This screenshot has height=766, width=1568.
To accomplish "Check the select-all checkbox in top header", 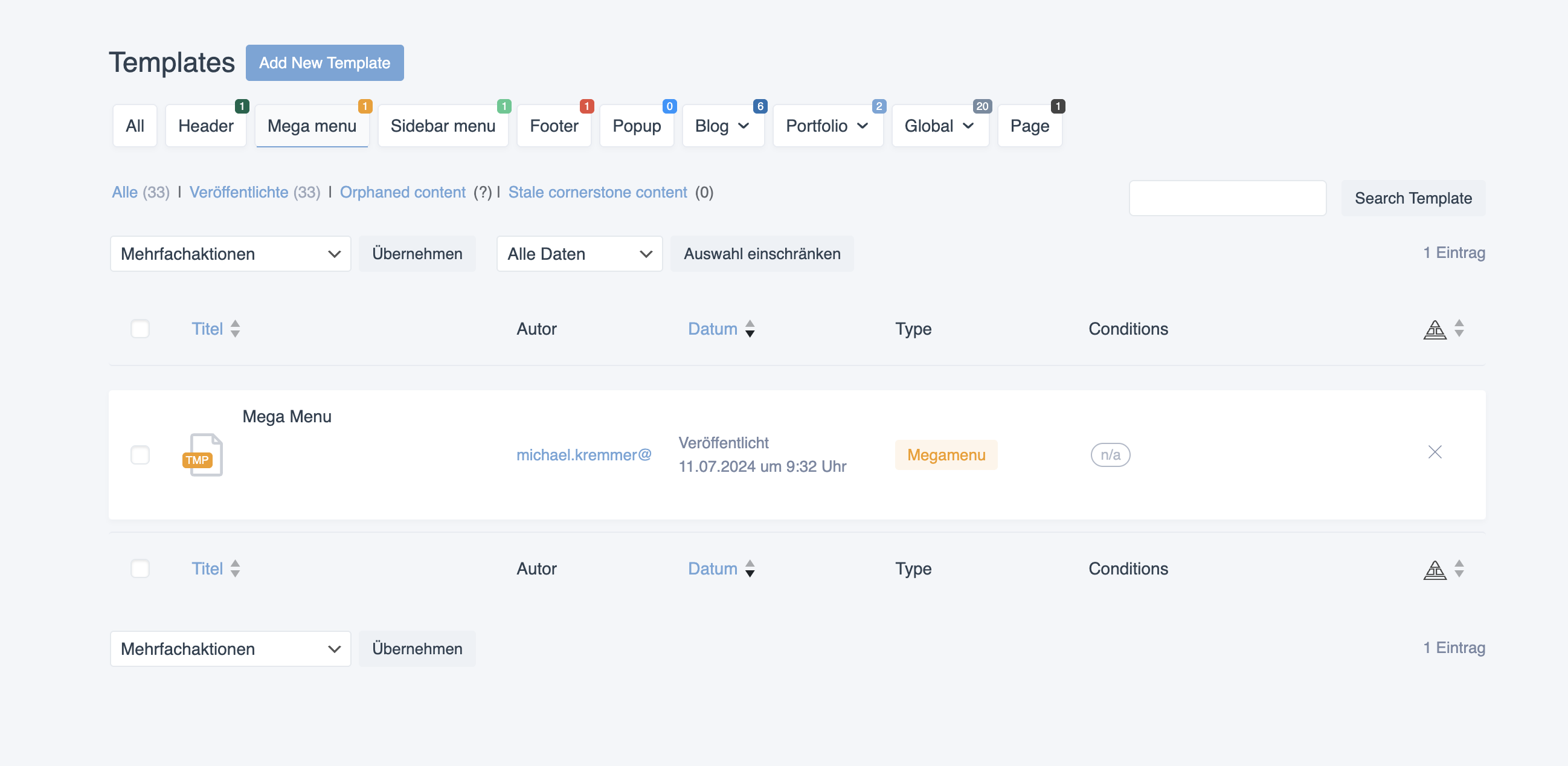I will pos(140,329).
